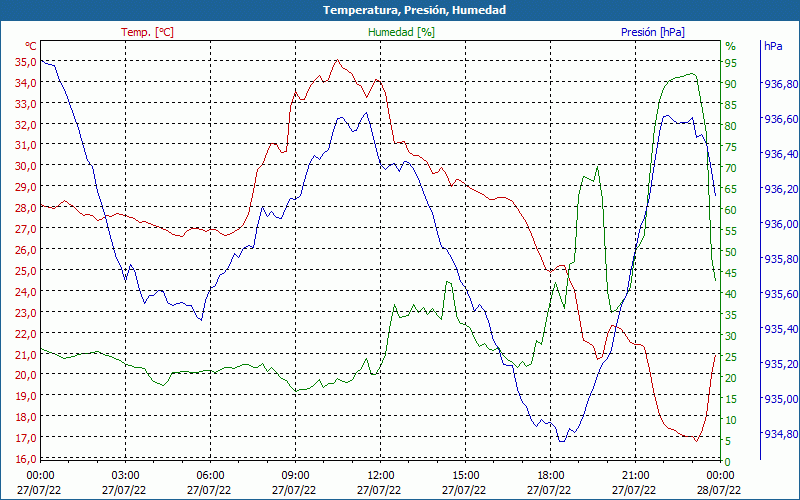The height and width of the screenshot is (500, 800).
Task: Click the '°C' unit label on left axis
Action: [x=31, y=46]
